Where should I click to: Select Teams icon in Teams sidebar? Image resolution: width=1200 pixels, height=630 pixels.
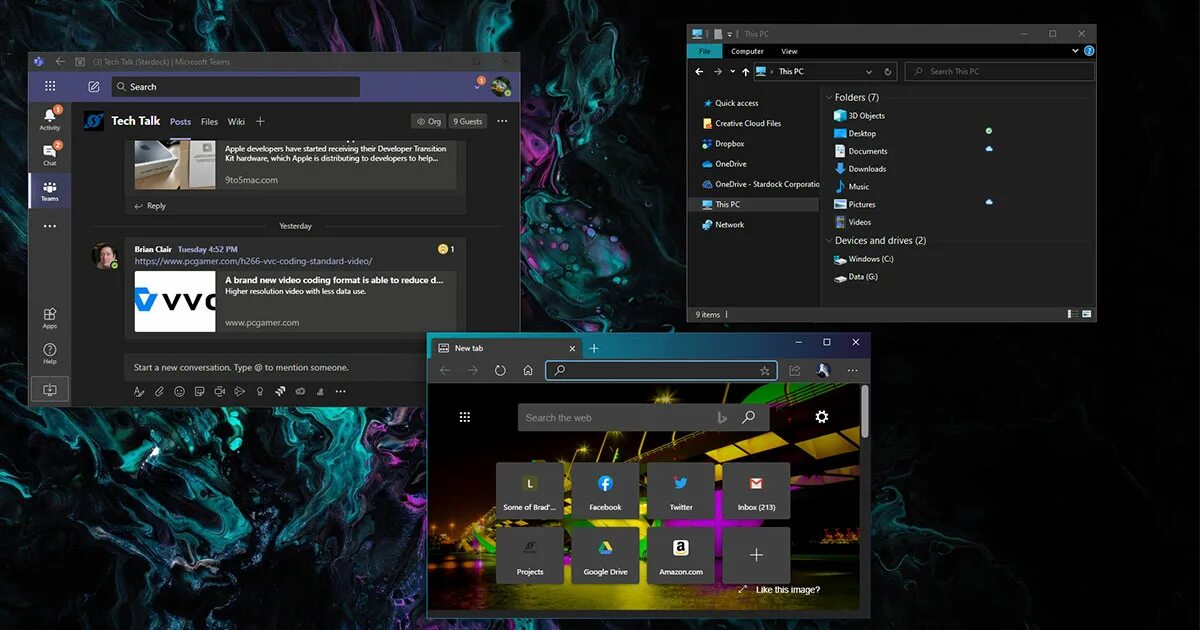(x=50, y=191)
